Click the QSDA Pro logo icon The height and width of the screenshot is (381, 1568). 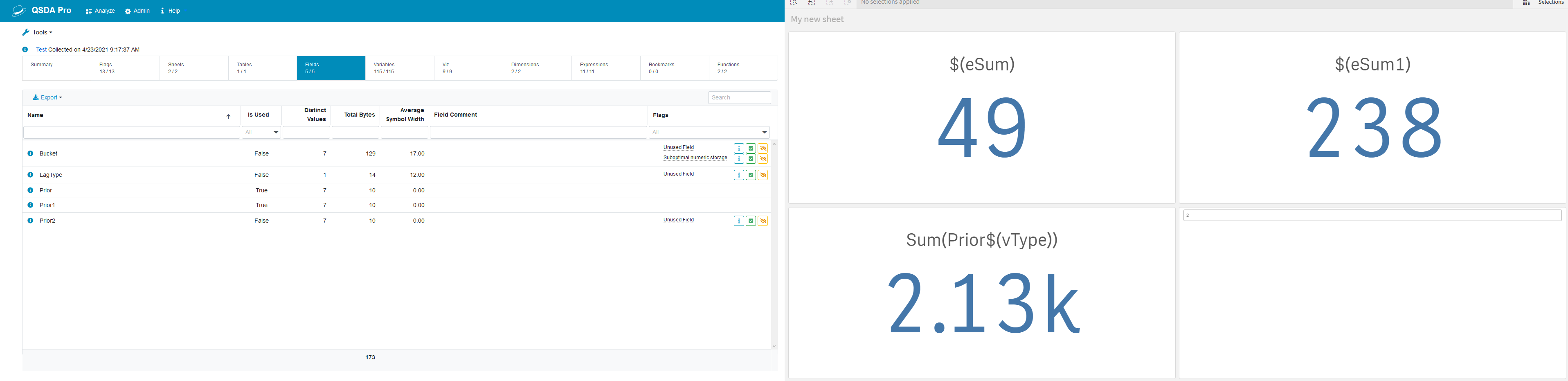(x=19, y=10)
